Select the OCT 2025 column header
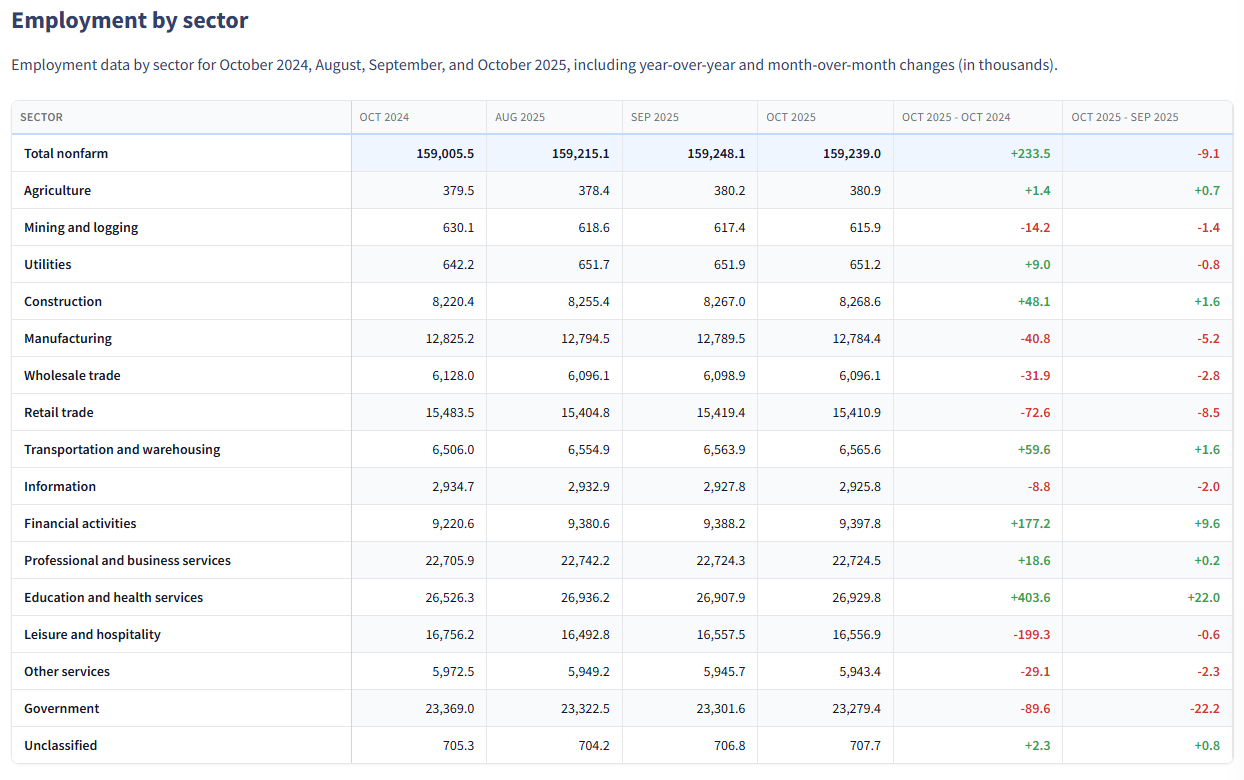The height and width of the screenshot is (780, 1244). pos(791,117)
